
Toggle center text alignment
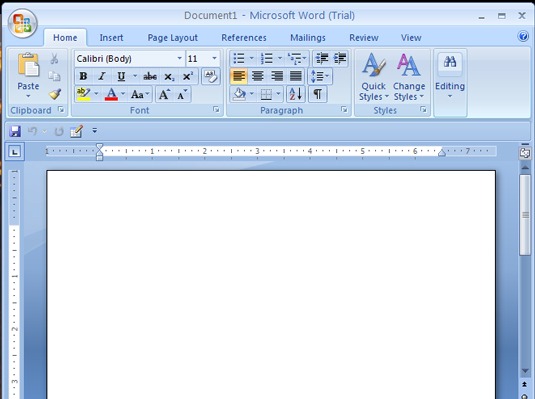point(257,76)
